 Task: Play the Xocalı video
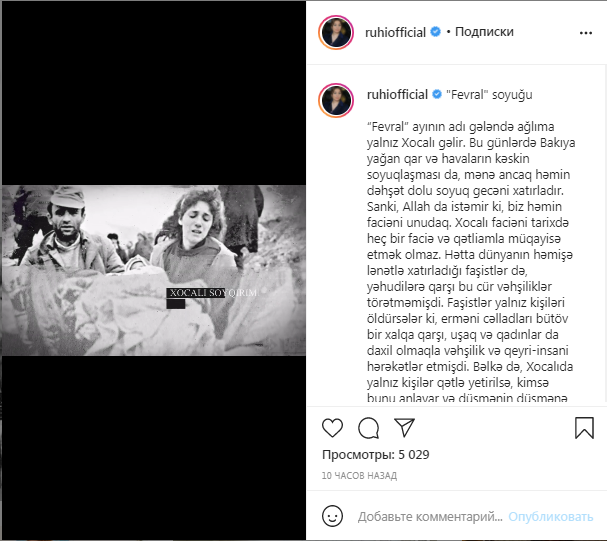(154, 270)
